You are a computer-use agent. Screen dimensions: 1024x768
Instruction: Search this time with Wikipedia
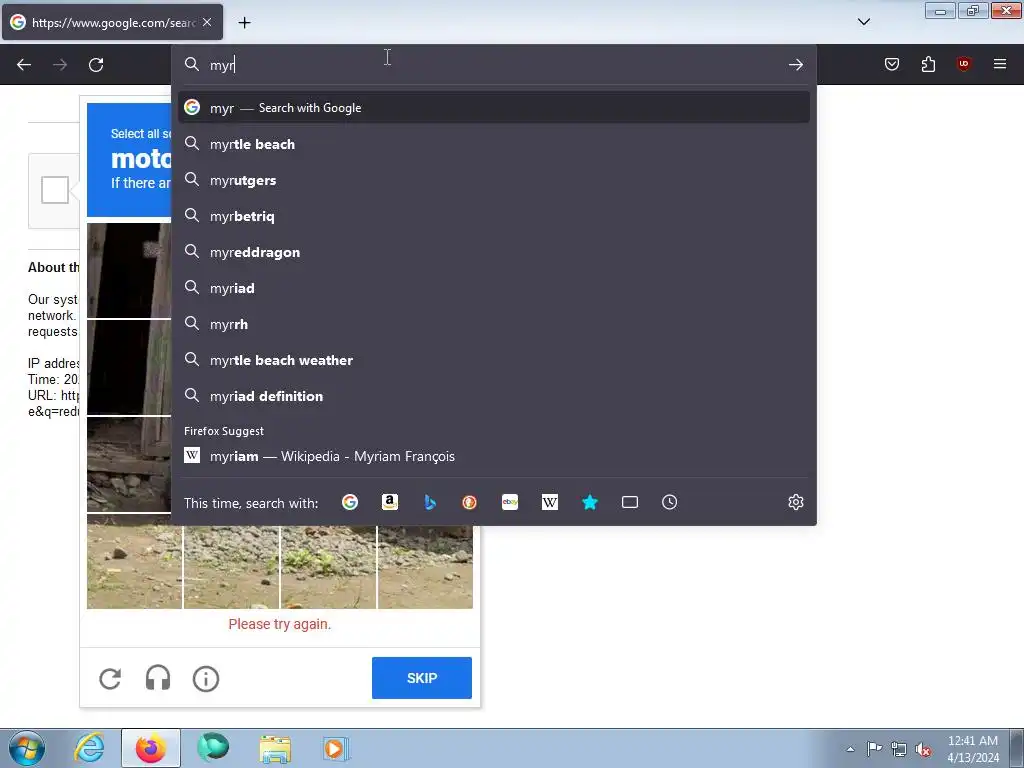tap(550, 502)
